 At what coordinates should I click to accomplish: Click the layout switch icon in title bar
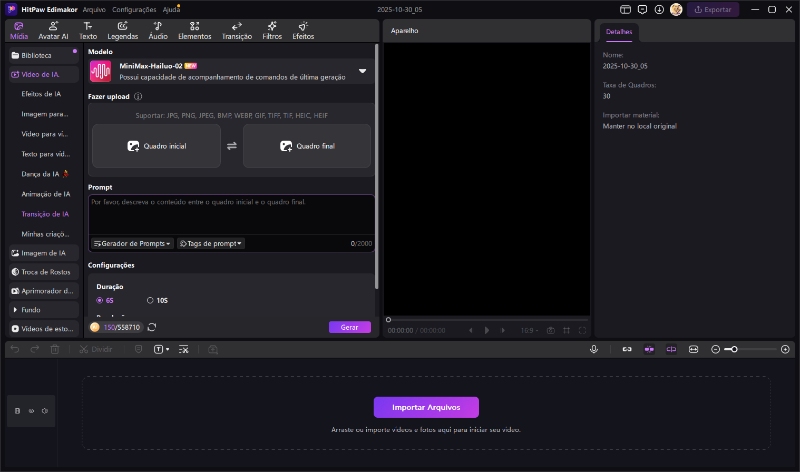coord(625,10)
